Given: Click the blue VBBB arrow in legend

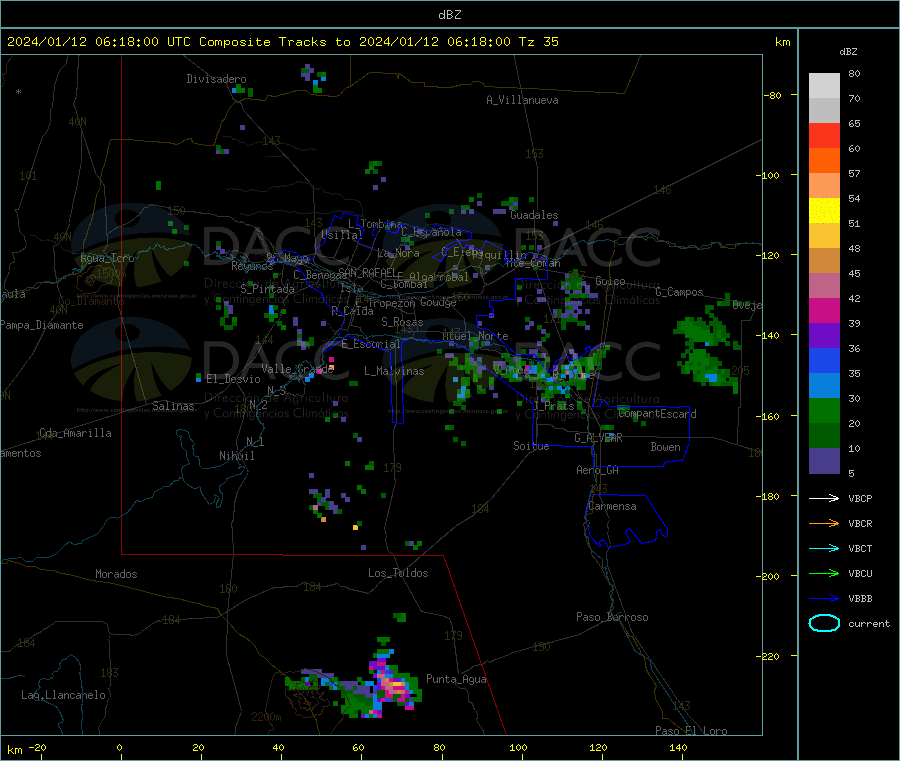Looking at the screenshot, I should (824, 599).
